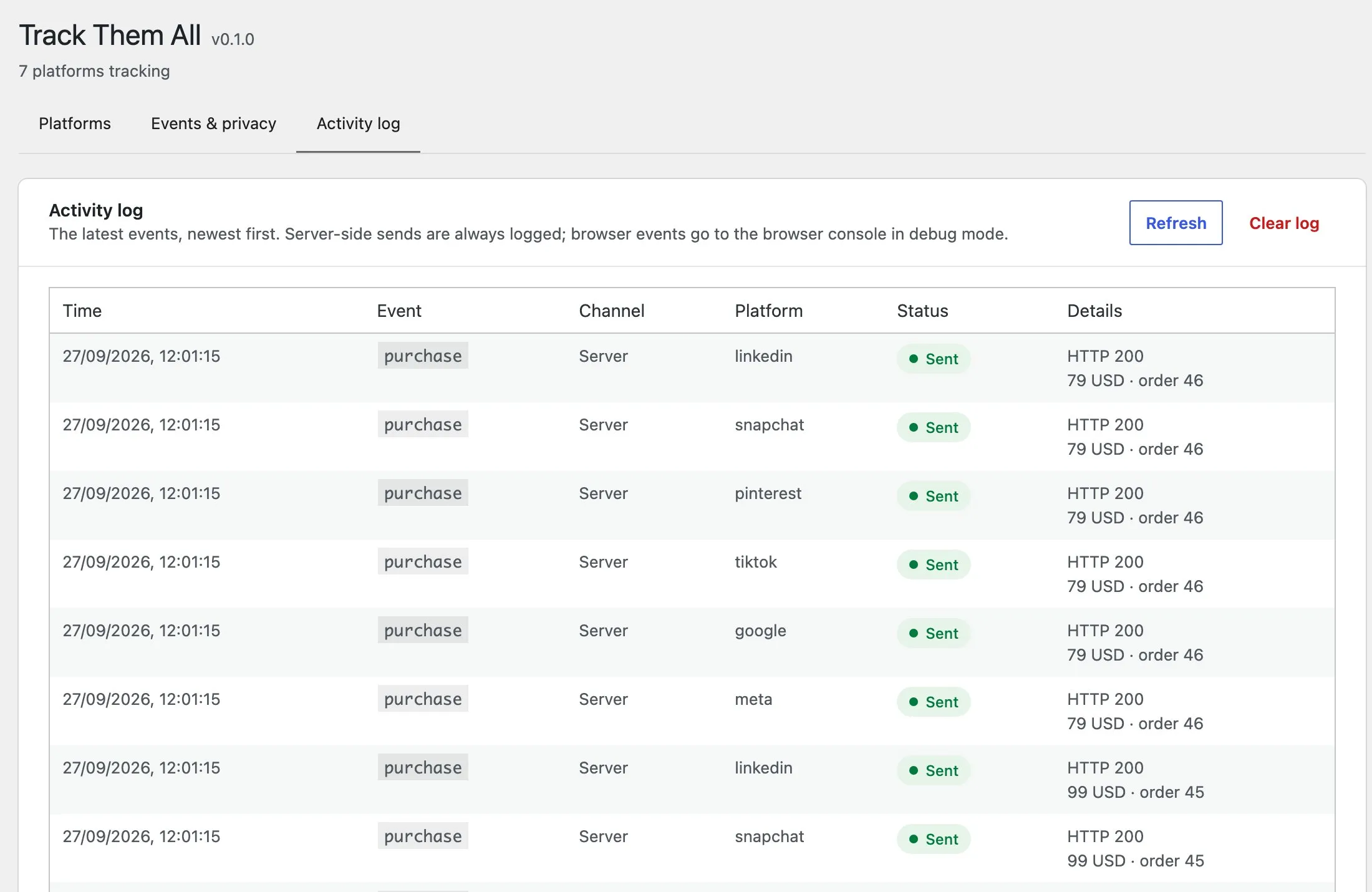The width and height of the screenshot is (1372, 892).
Task: Click Server channel in tiktok row
Action: 603,562
